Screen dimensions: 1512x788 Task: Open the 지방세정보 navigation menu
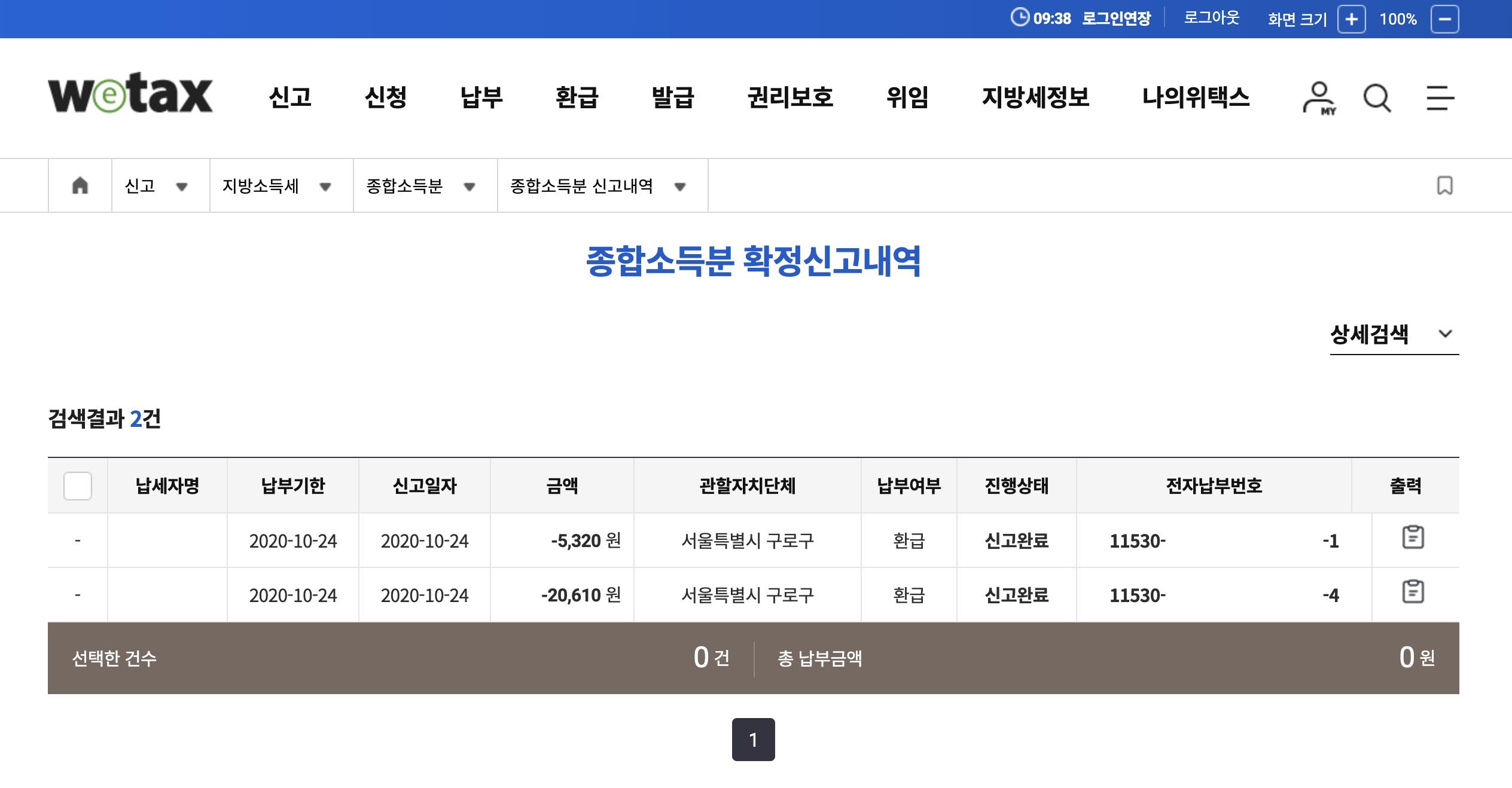click(x=1037, y=99)
